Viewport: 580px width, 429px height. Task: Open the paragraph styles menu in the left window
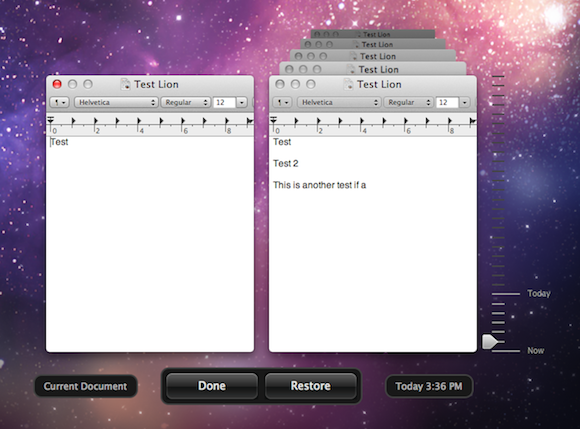click(60, 102)
